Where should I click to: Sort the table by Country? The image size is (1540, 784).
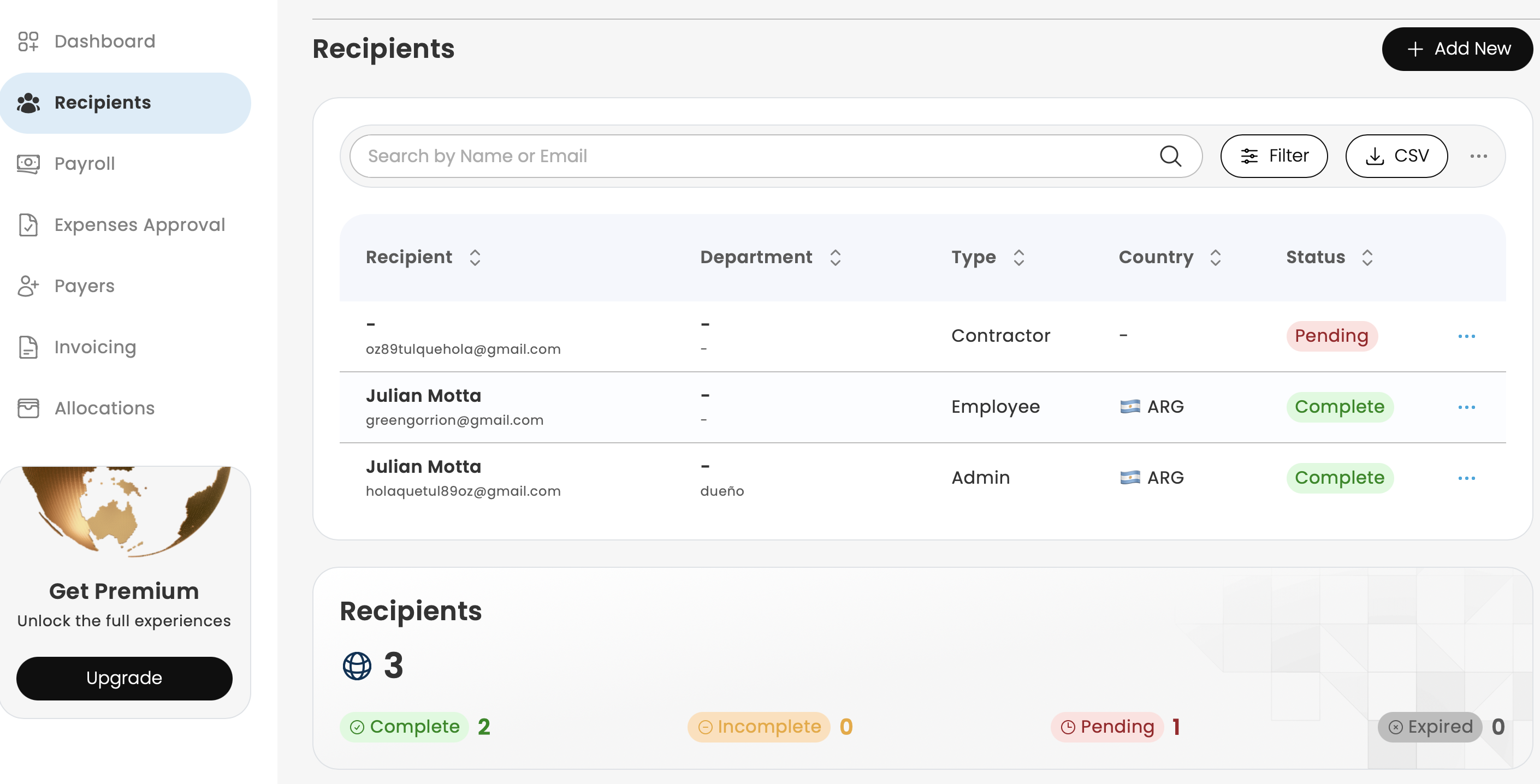pos(1215,258)
